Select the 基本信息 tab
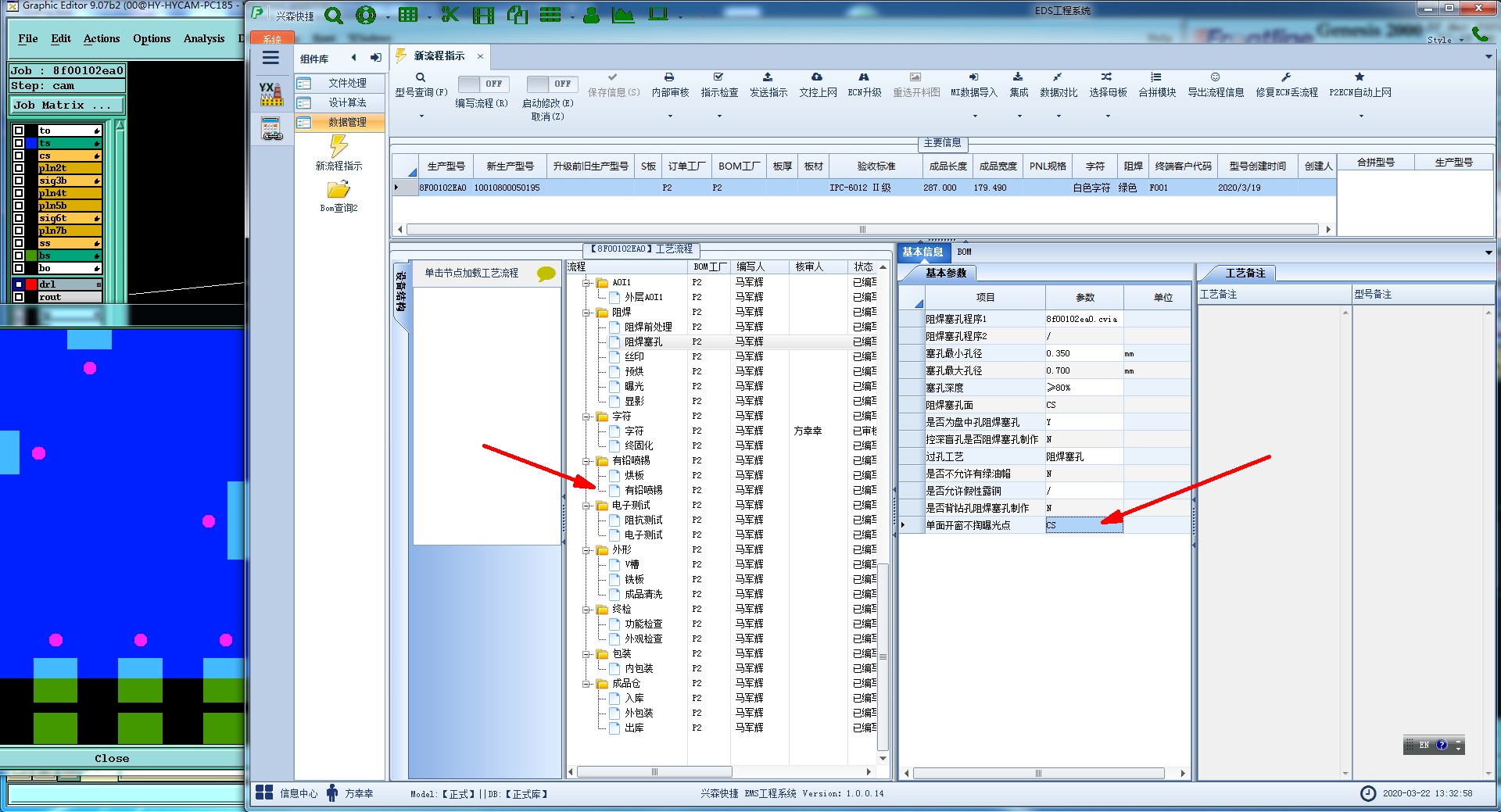The image size is (1501, 812). pyautogui.click(x=922, y=252)
